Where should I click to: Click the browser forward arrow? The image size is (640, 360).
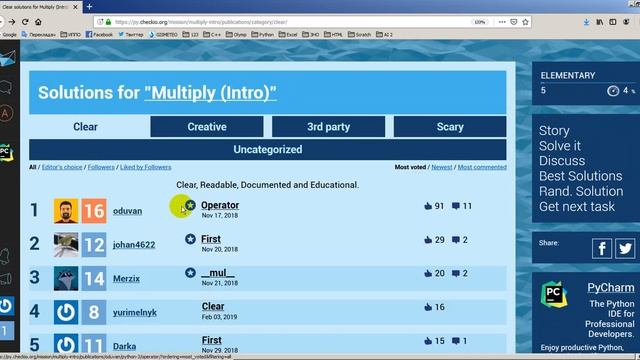(x=12, y=22)
